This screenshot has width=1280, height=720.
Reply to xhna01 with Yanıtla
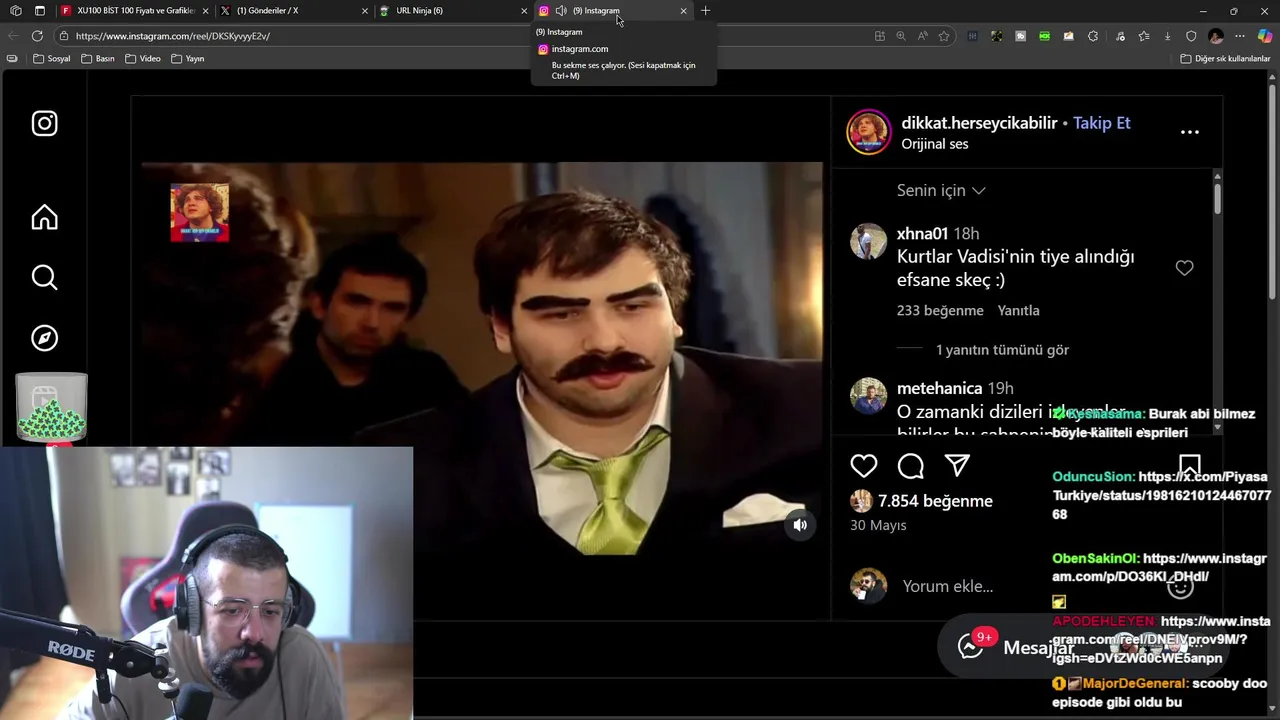click(1019, 311)
